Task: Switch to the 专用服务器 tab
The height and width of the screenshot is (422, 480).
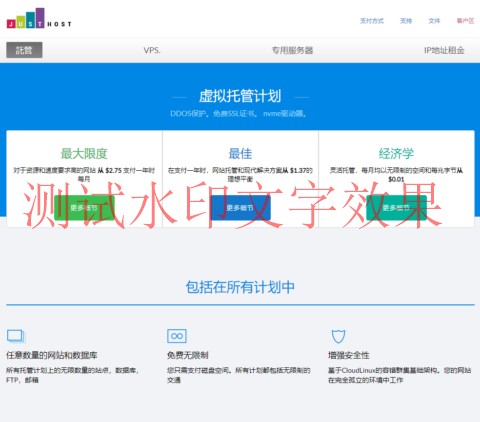Action: tap(292, 50)
